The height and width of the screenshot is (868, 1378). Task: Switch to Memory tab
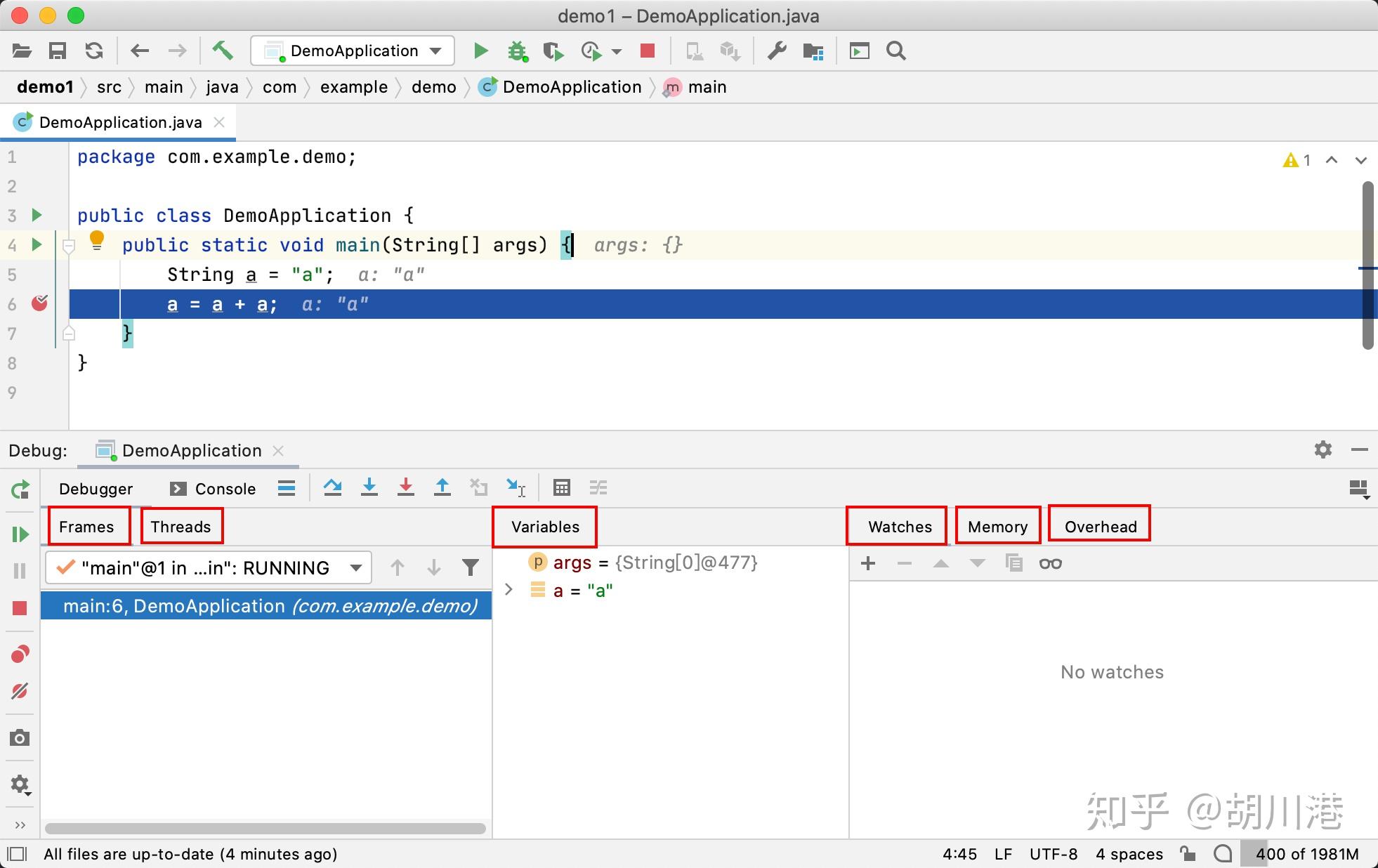997,527
